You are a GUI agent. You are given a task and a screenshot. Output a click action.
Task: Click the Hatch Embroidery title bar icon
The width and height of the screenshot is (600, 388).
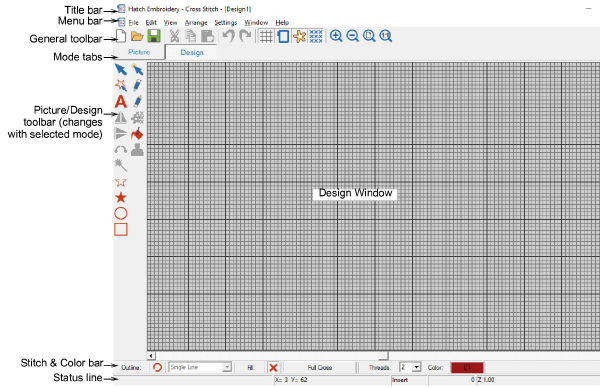(121, 8)
